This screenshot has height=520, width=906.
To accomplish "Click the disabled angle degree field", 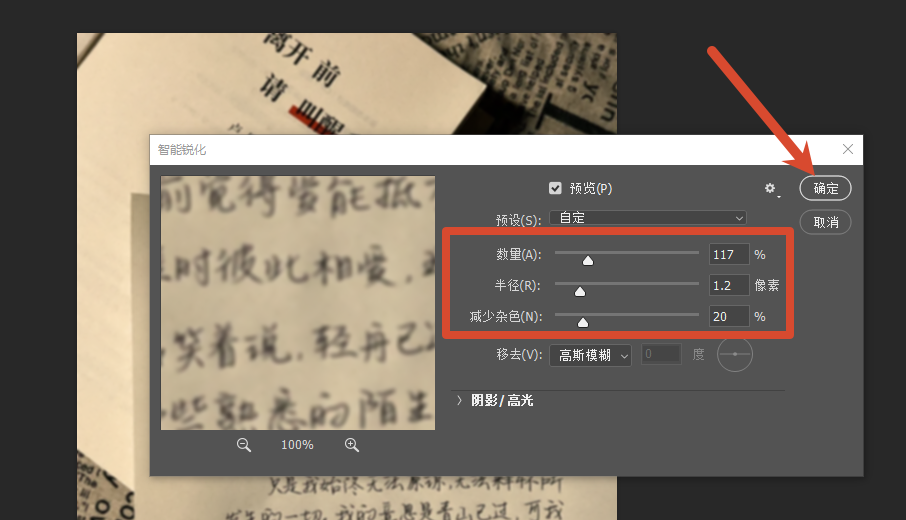I will (662, 354).
